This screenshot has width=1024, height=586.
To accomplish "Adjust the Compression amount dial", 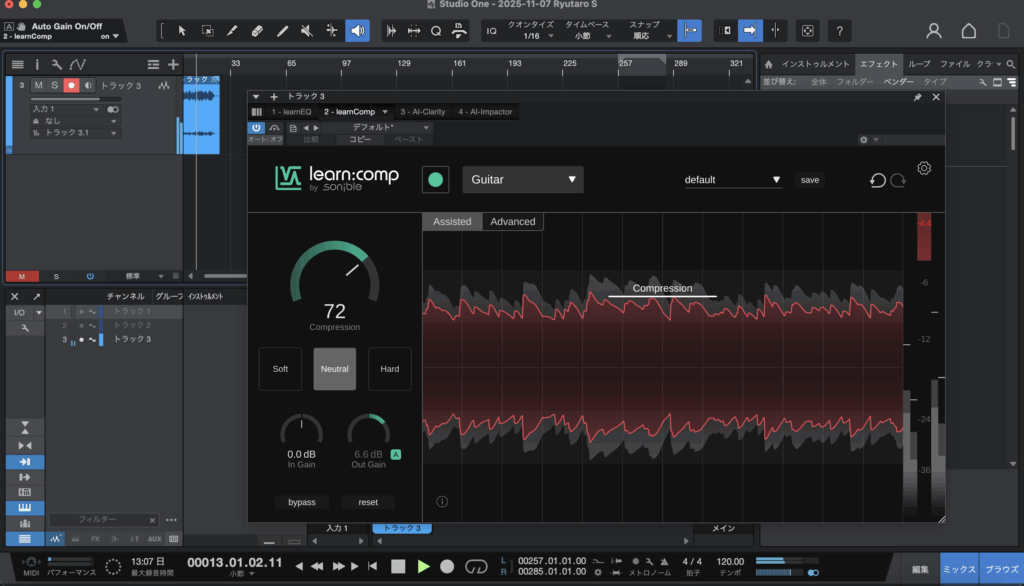I will (334, 275).
